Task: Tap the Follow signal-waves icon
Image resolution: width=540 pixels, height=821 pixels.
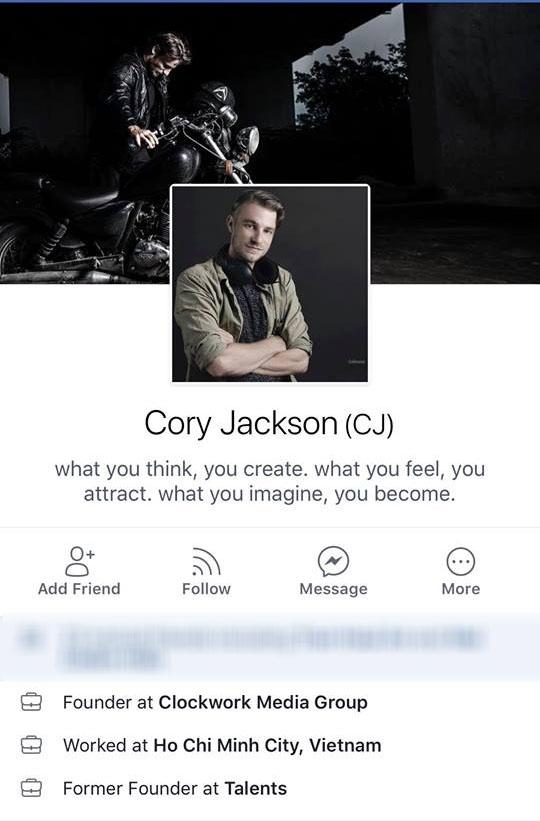Action: 206,561
